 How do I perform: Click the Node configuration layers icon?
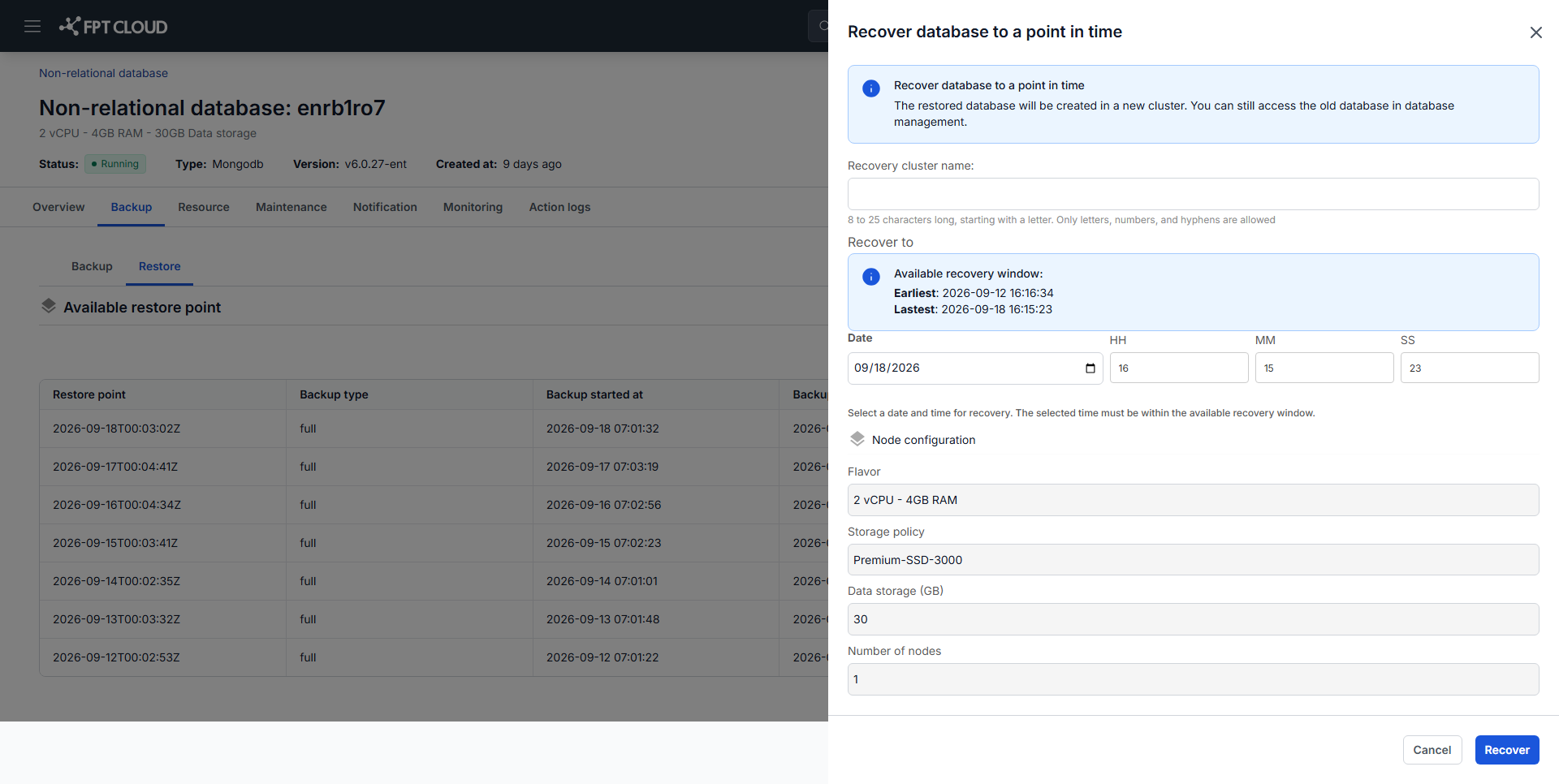(x=857, y=439)
